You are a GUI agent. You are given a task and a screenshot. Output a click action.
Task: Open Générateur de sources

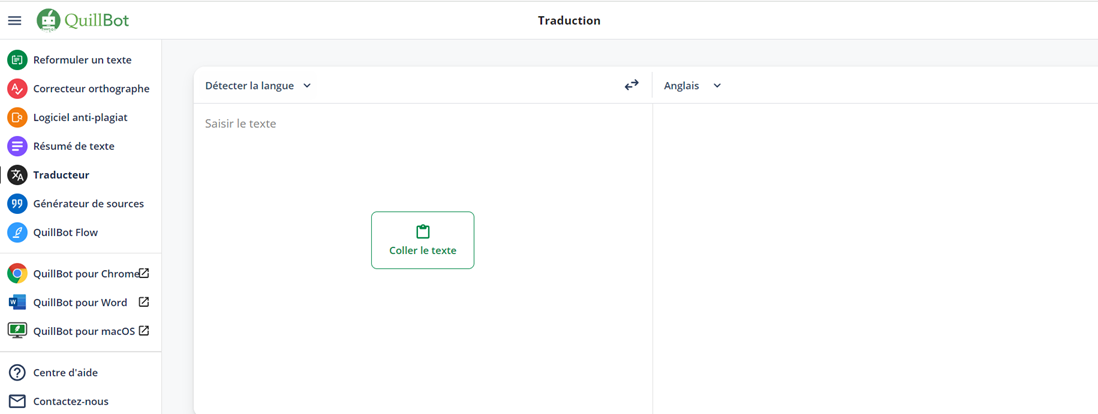[81, 204]
